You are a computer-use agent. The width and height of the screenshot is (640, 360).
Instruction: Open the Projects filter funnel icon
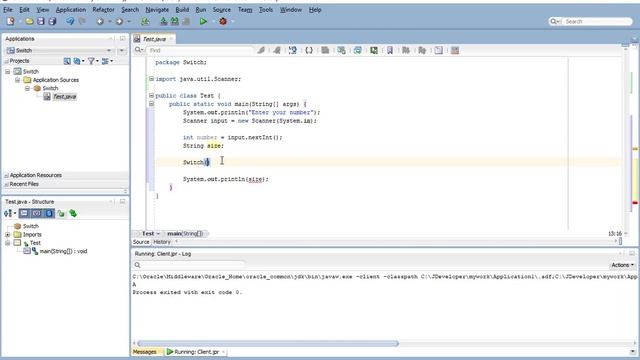(x=91, y=61)
